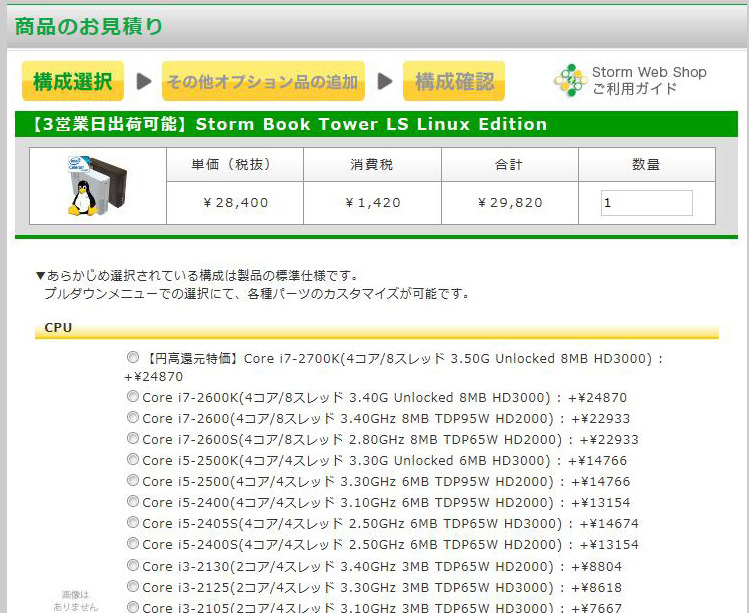Click the ¥29,820 total cell
The width and height of the screenshot is (749, 613).
pos(510,203)
